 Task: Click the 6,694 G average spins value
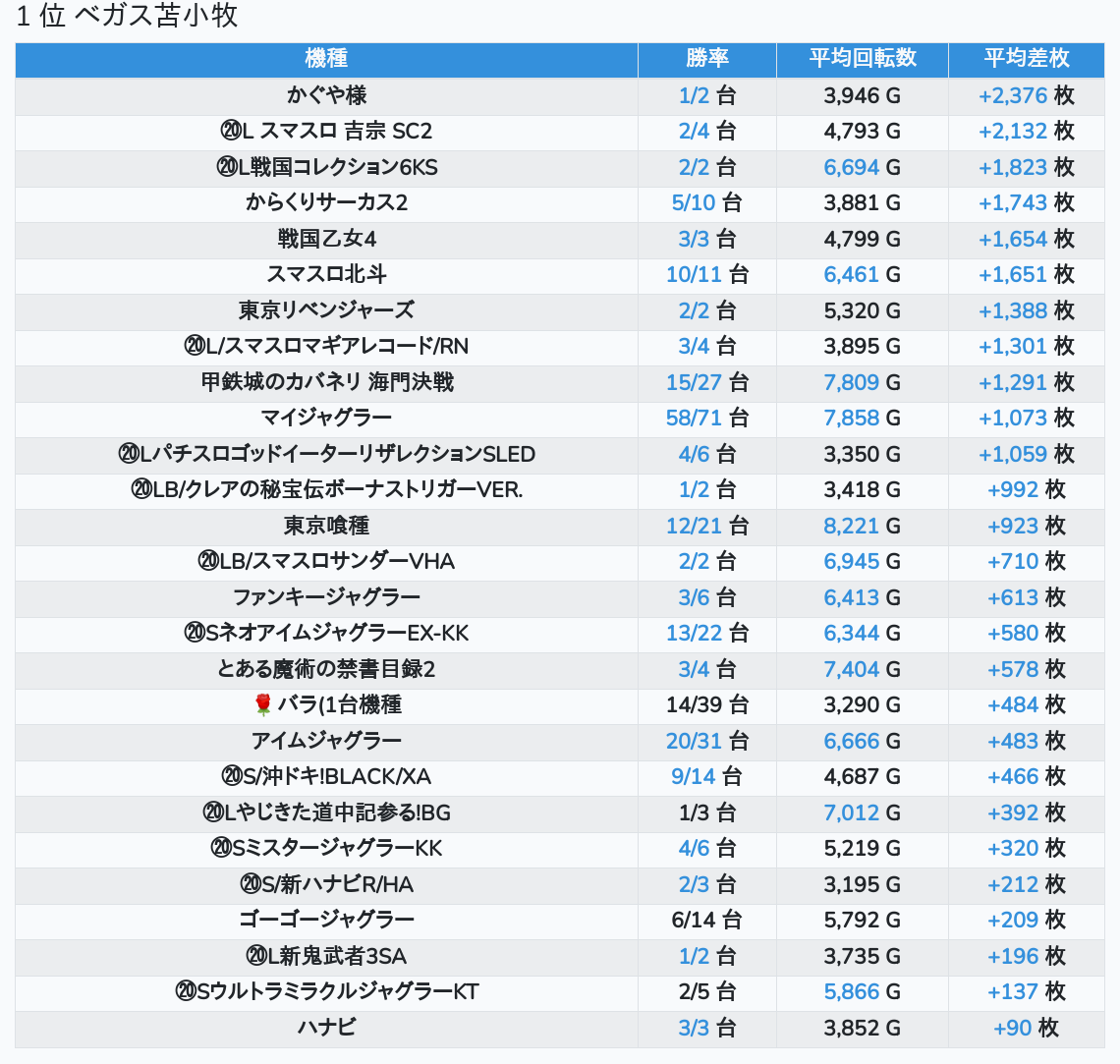click(x=863, y=167)
